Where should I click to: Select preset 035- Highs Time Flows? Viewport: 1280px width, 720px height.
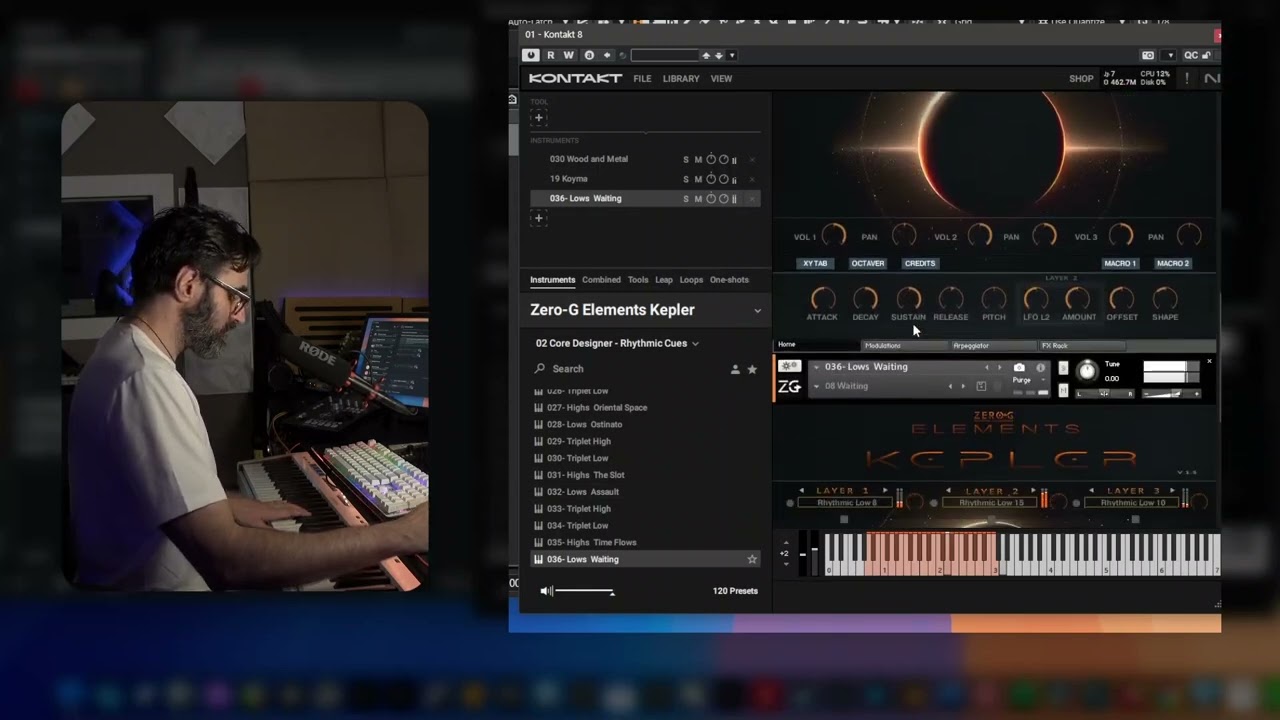(592, 542)
